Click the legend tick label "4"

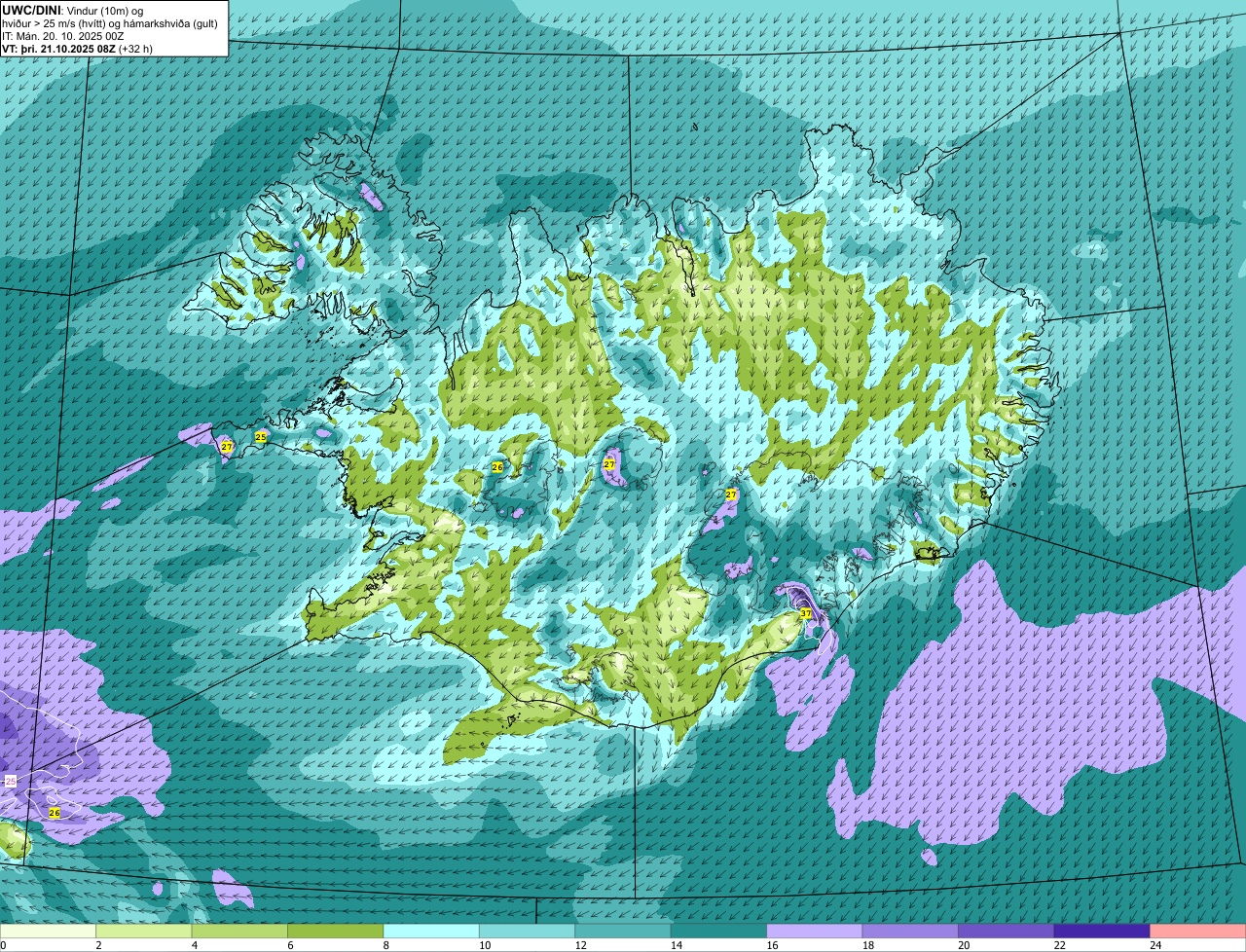[x=193, y=945]
